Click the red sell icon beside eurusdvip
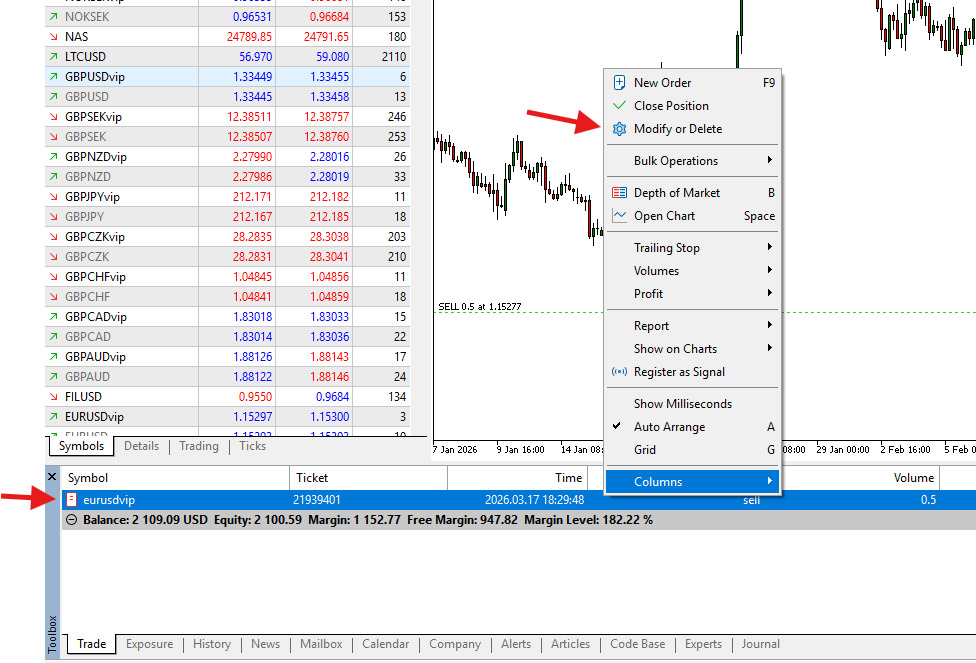Image resolution: width=976 pixels, height=663 pixels. [71, 499]
